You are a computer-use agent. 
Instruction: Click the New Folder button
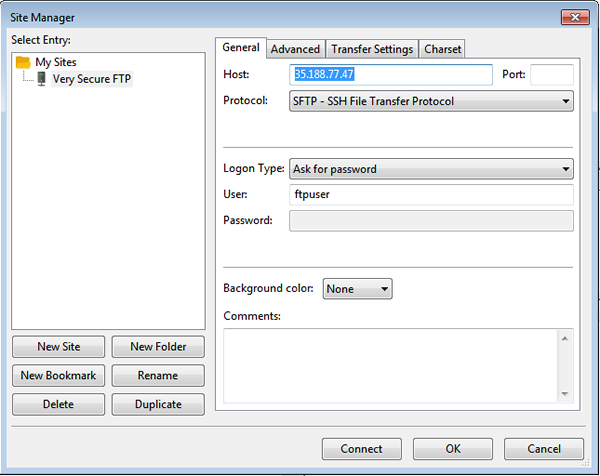(157, 347)
